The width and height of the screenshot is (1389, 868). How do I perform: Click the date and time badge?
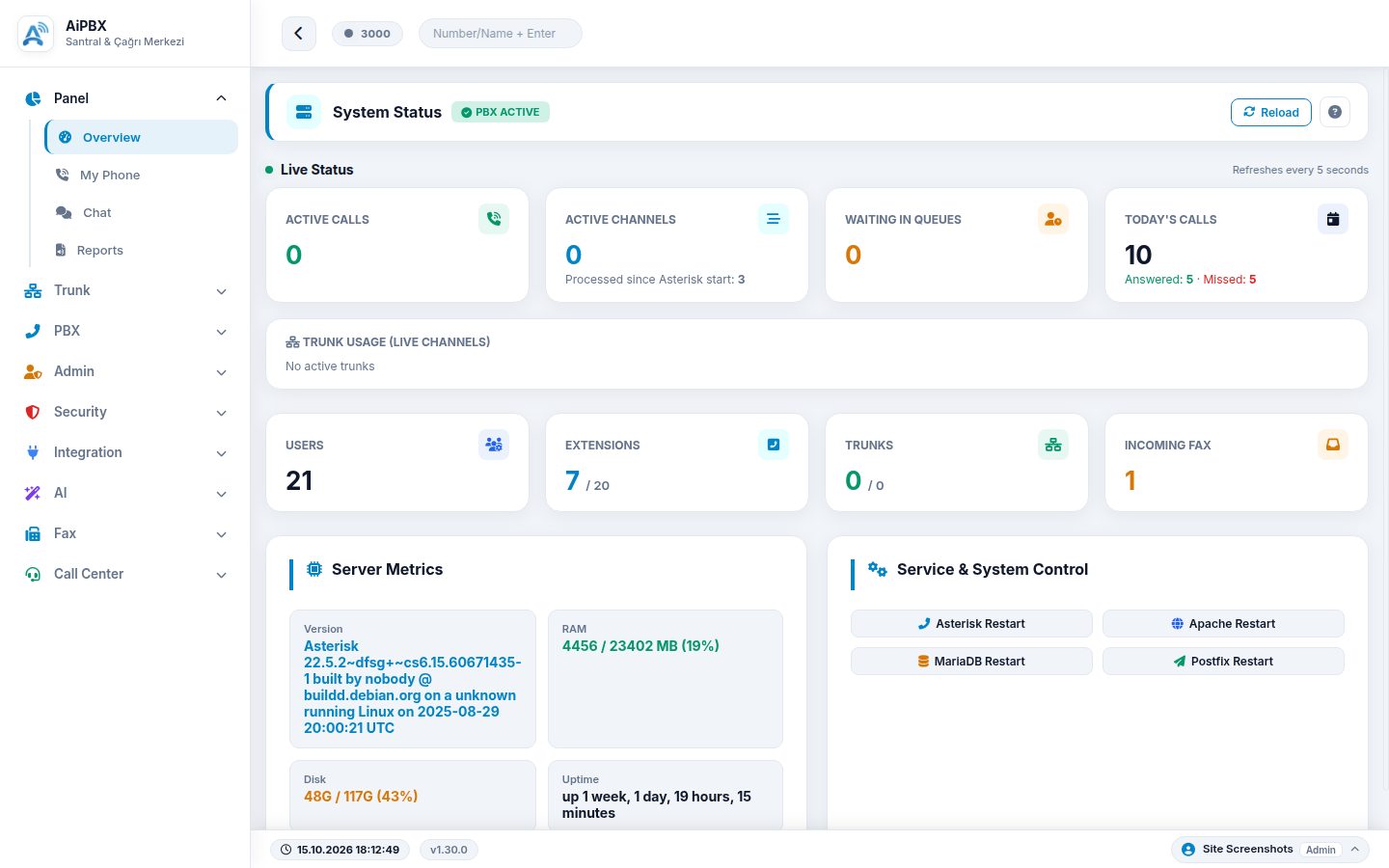pyautogui.click(x=340, y=850)
